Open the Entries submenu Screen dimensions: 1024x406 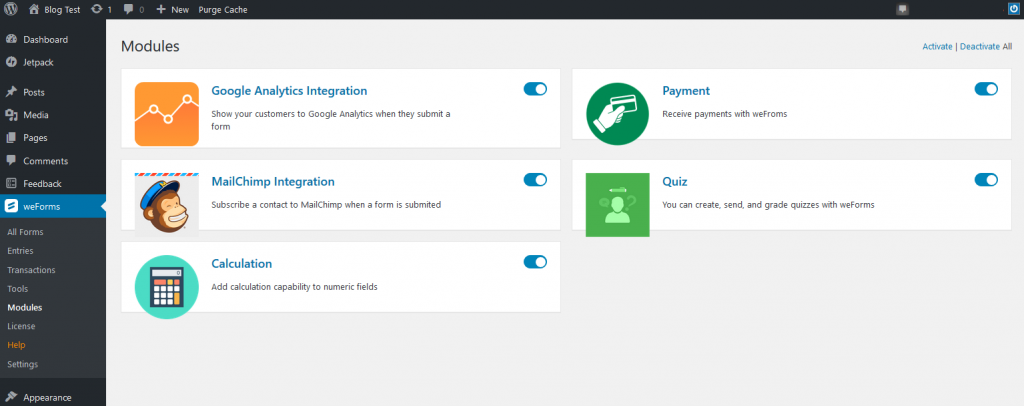click(20, 251)
